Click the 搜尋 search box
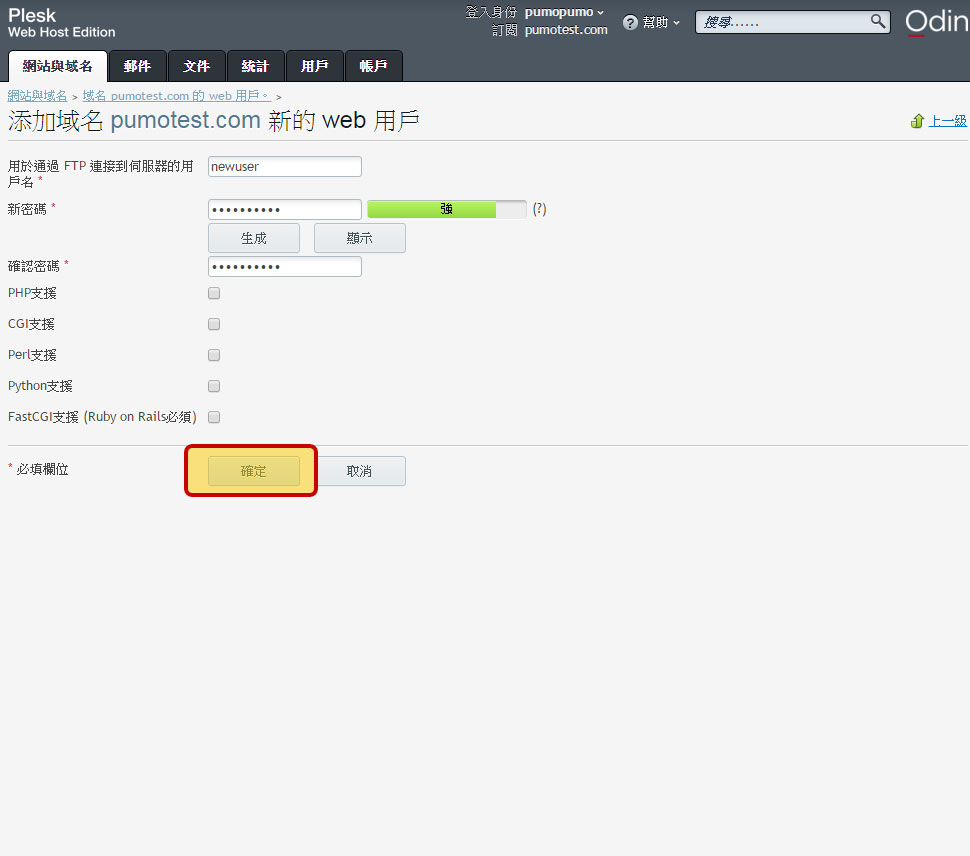 (x=792, y=22)
